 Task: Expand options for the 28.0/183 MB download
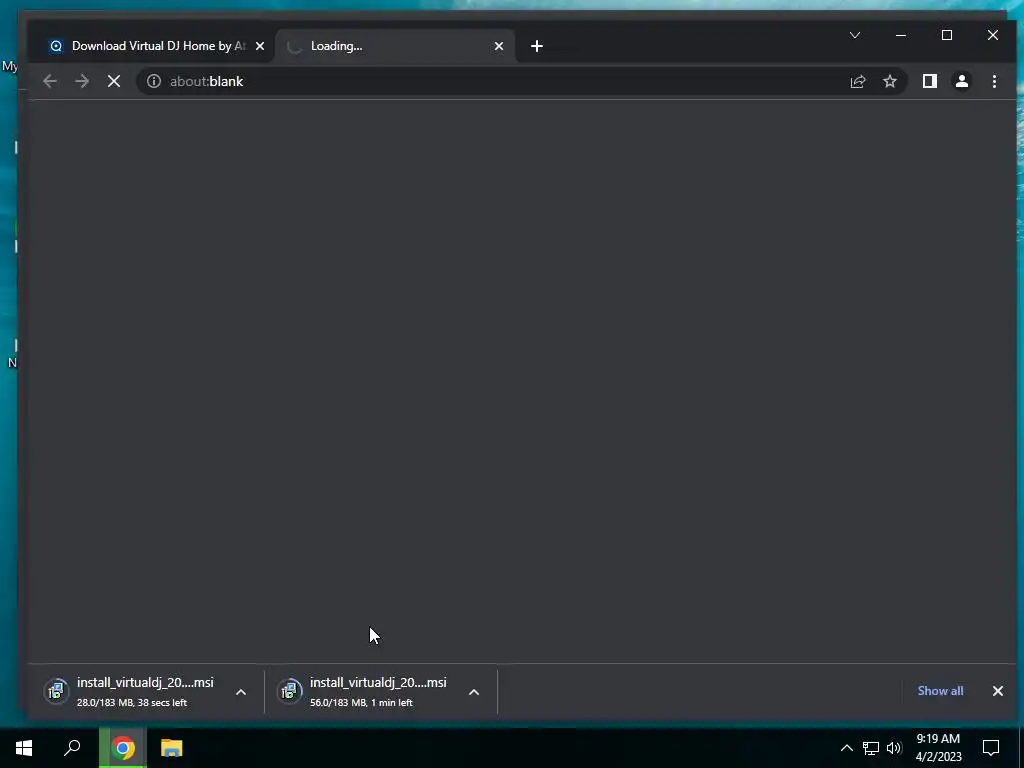(x=241, y=692)
